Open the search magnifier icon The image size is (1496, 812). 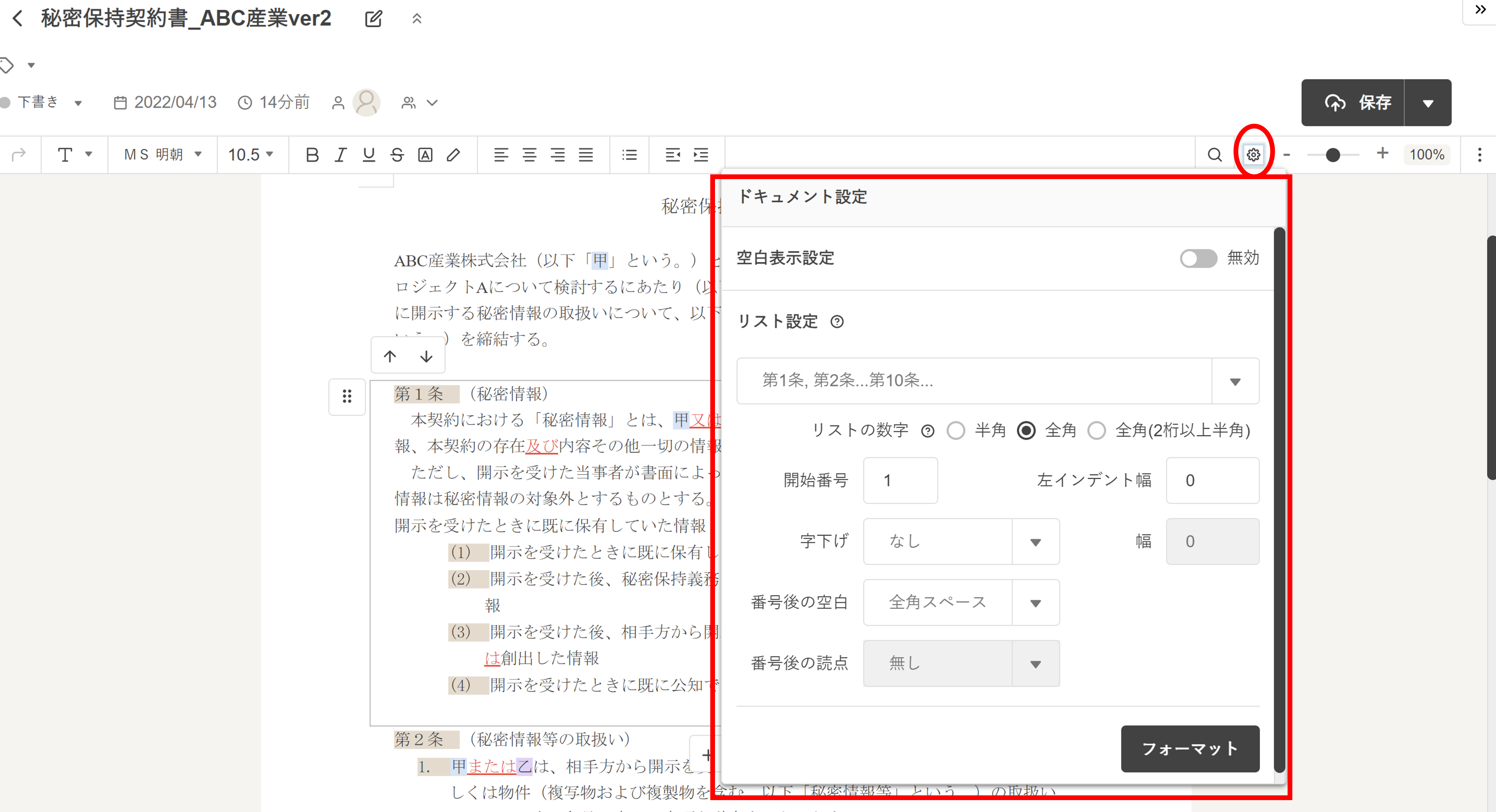[1214, 154]
